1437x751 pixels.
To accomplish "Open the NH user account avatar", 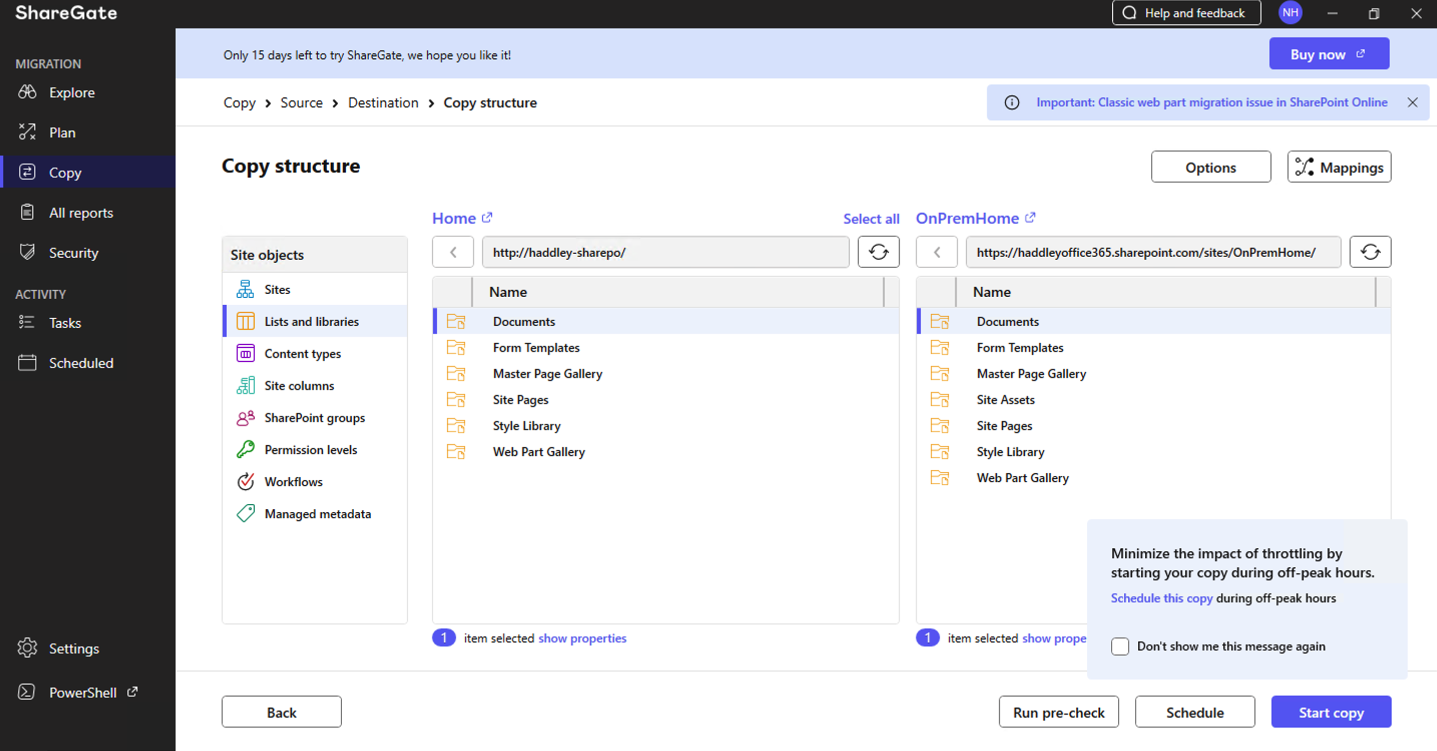I will tap(1290, 13).
